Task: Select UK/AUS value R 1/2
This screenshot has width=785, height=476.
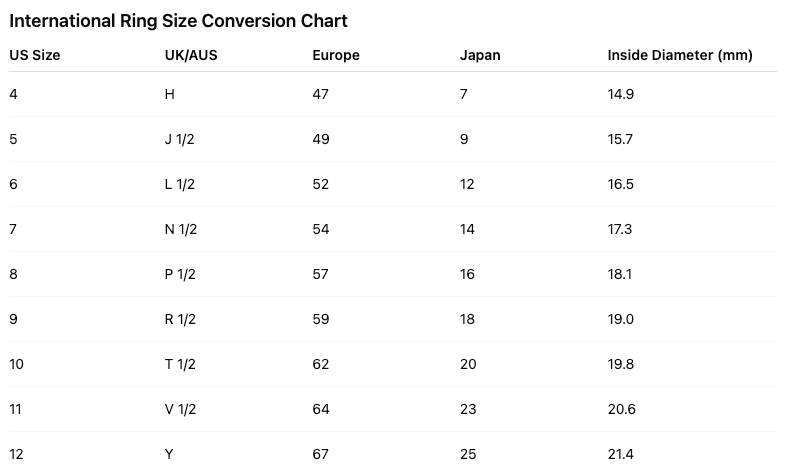Action: click(181, 319)
